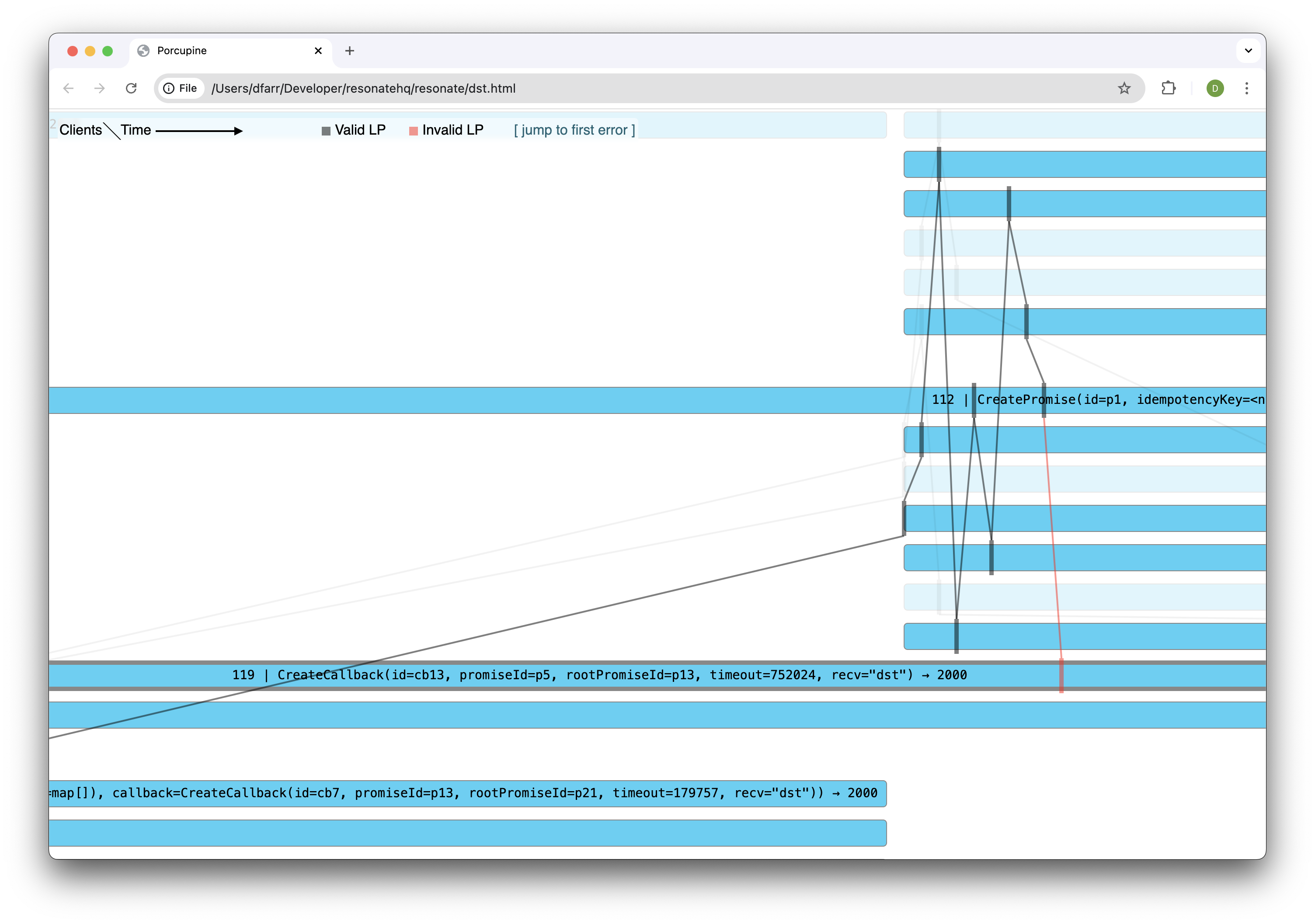Click the browser back arrow
This screenshot has width=1315, height=924.
(x=68, y=88)
